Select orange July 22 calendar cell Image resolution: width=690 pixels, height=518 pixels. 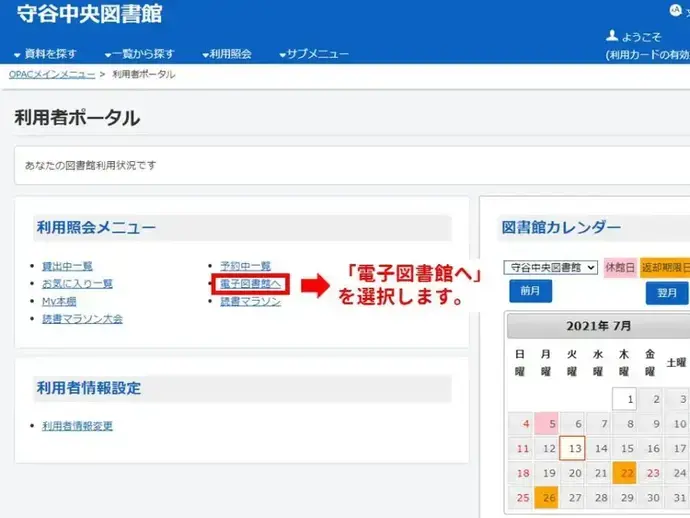click(624, 473)
